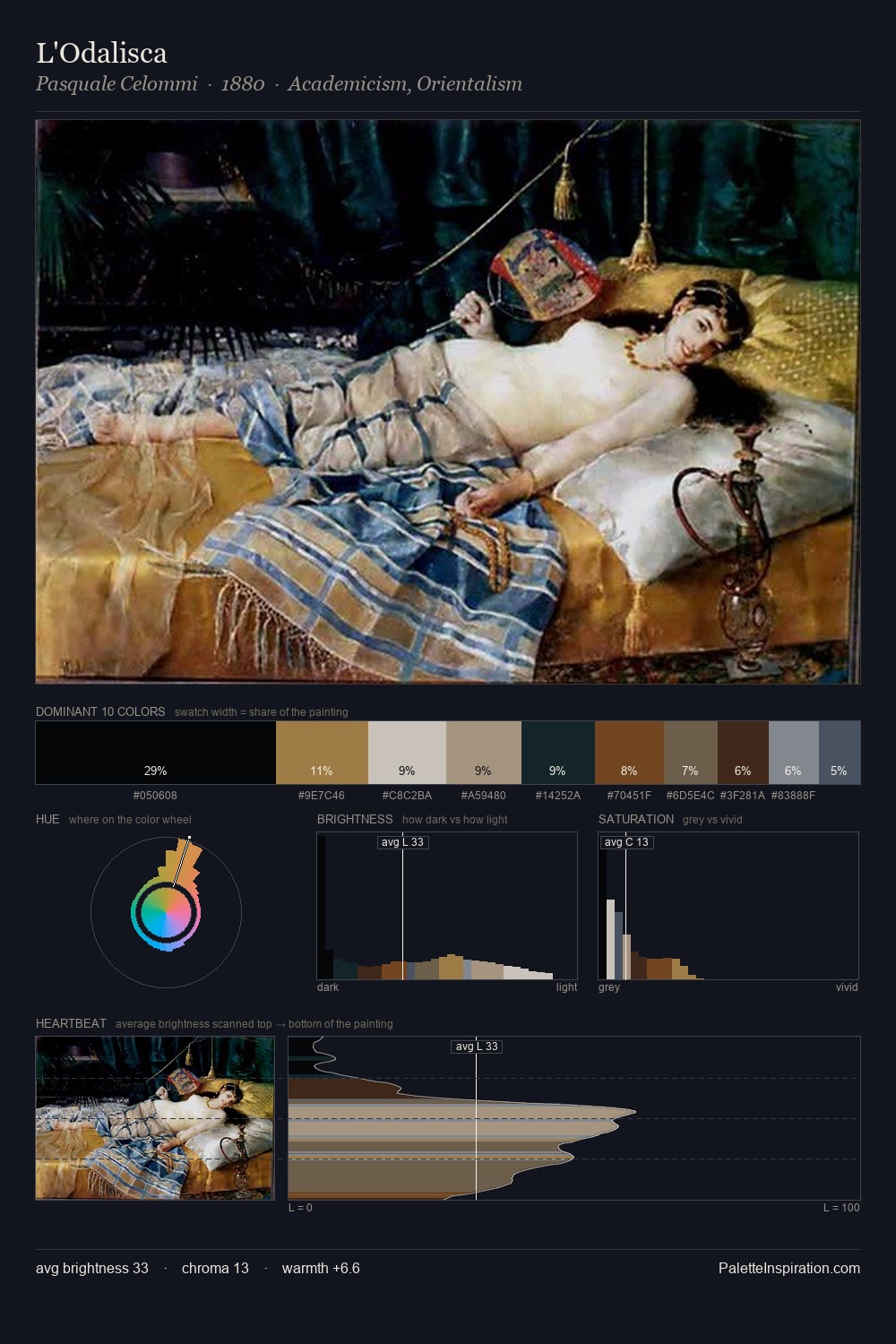Select the brown 8% color swatch

pyautogui.click(x=629, y=753)
